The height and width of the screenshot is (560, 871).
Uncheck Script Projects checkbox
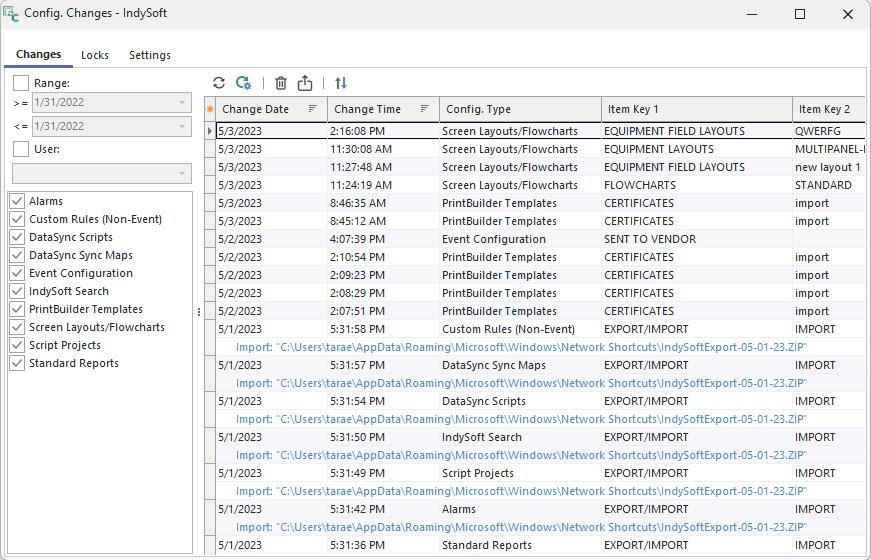coord(17,345)
